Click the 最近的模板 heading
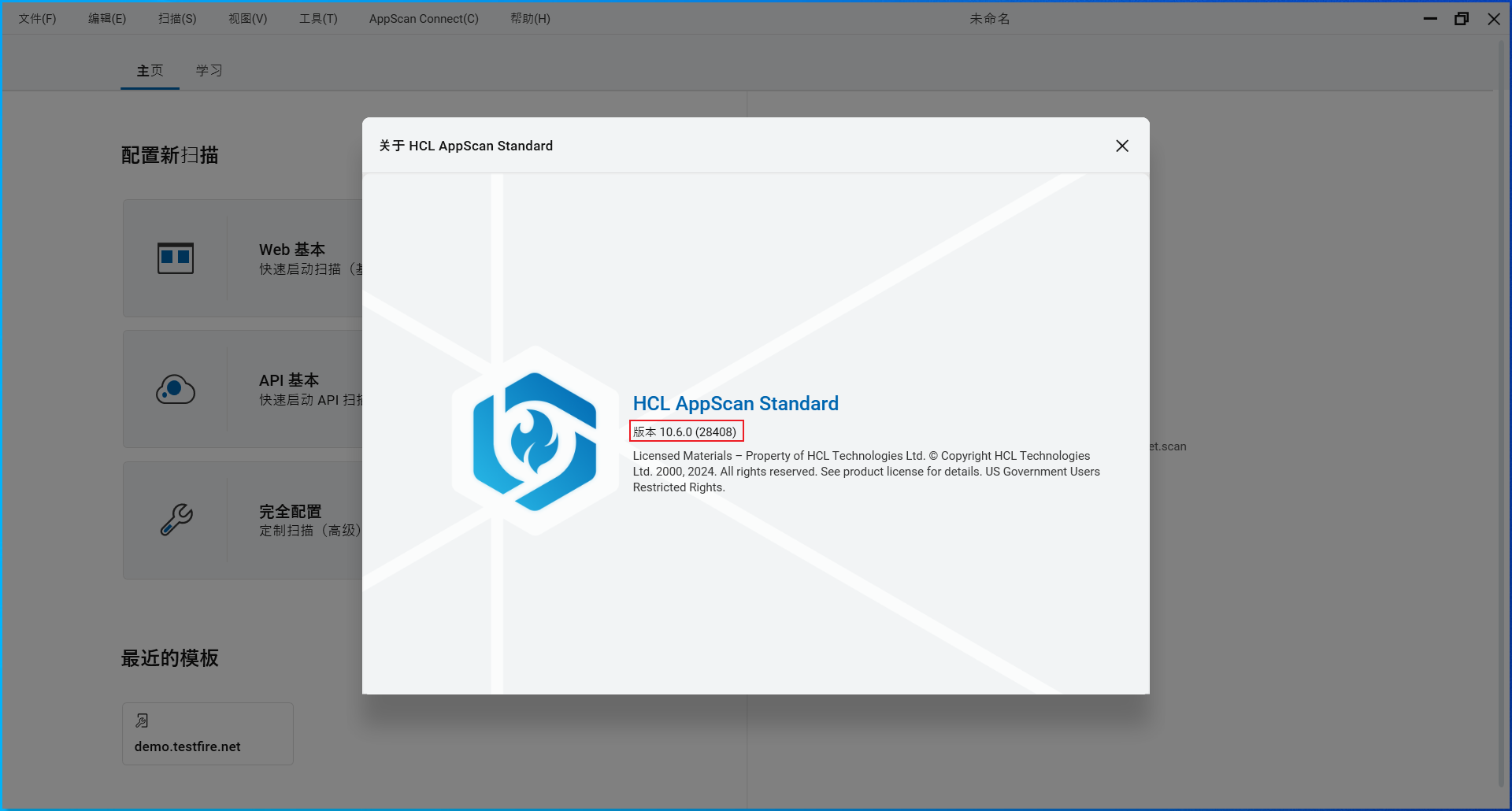1512x811 pixels. pos(169,658)
